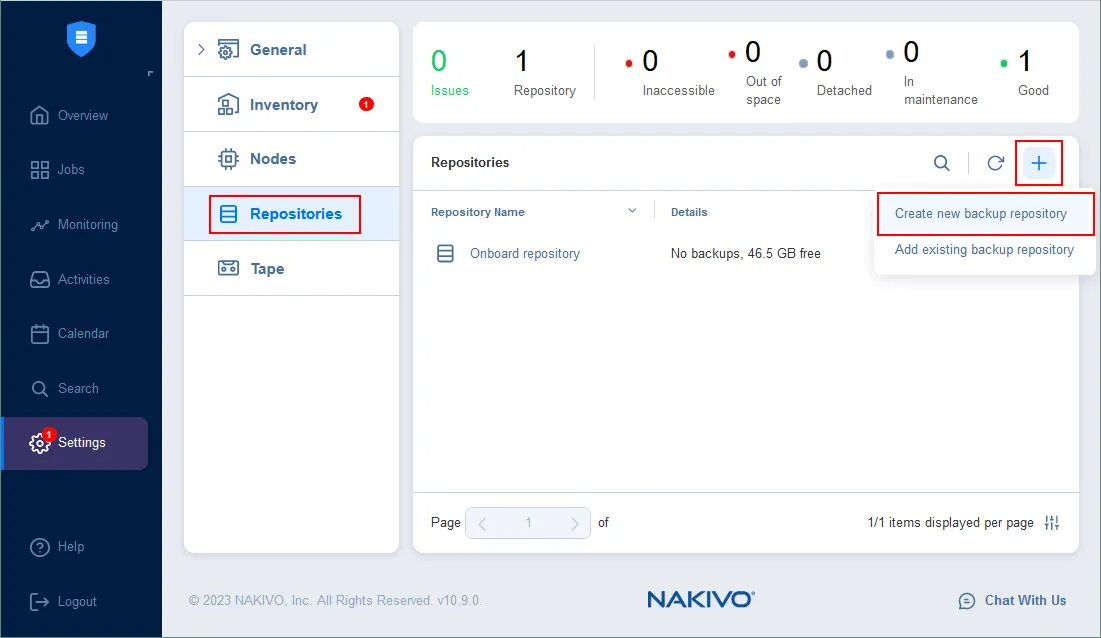Open the Repository Name sort dropdown
Viewport: 1101px width, 638px height.
[631, 211]
